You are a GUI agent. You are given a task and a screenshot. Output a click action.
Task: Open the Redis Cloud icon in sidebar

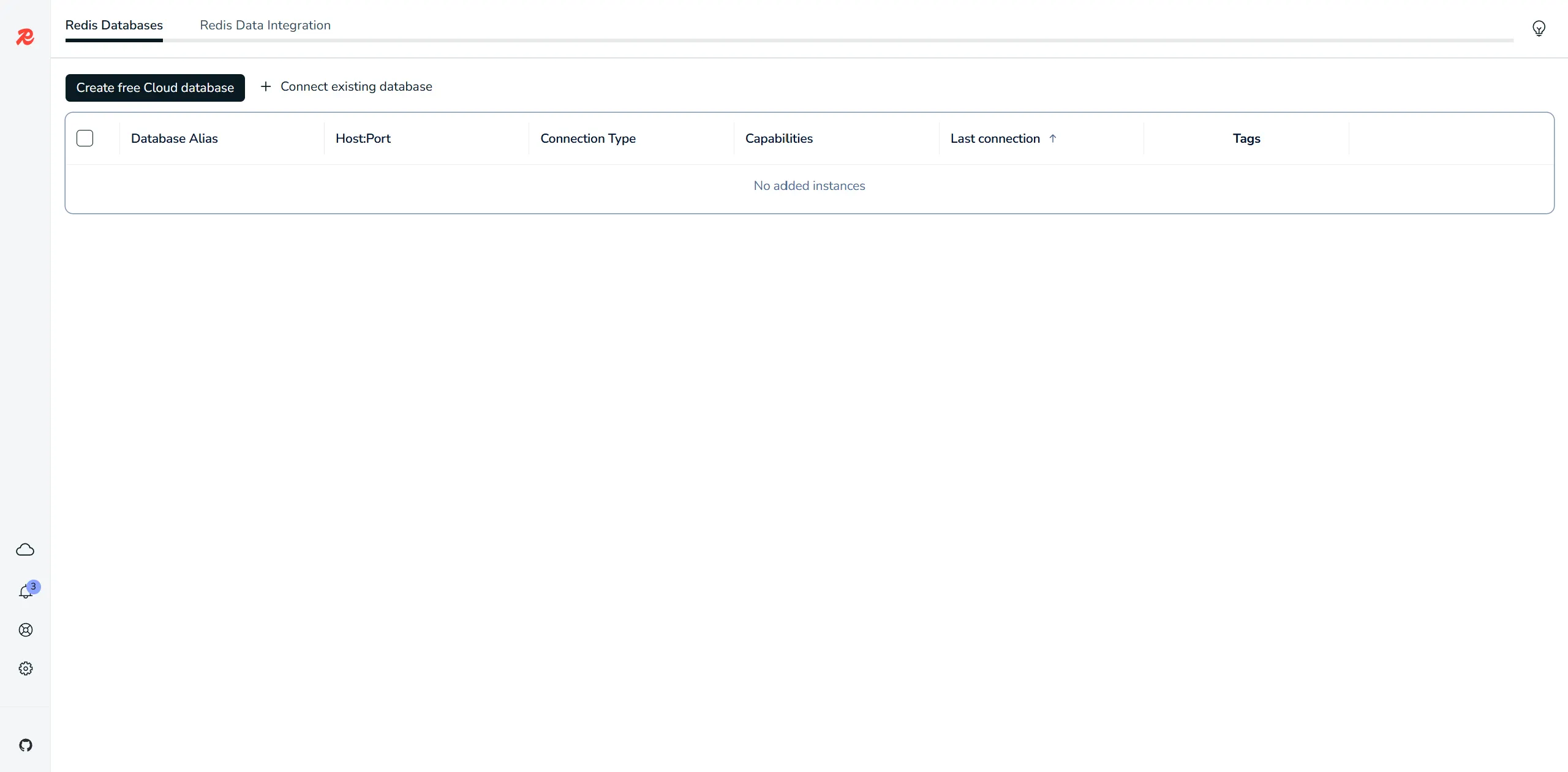(x=25, y=550)
